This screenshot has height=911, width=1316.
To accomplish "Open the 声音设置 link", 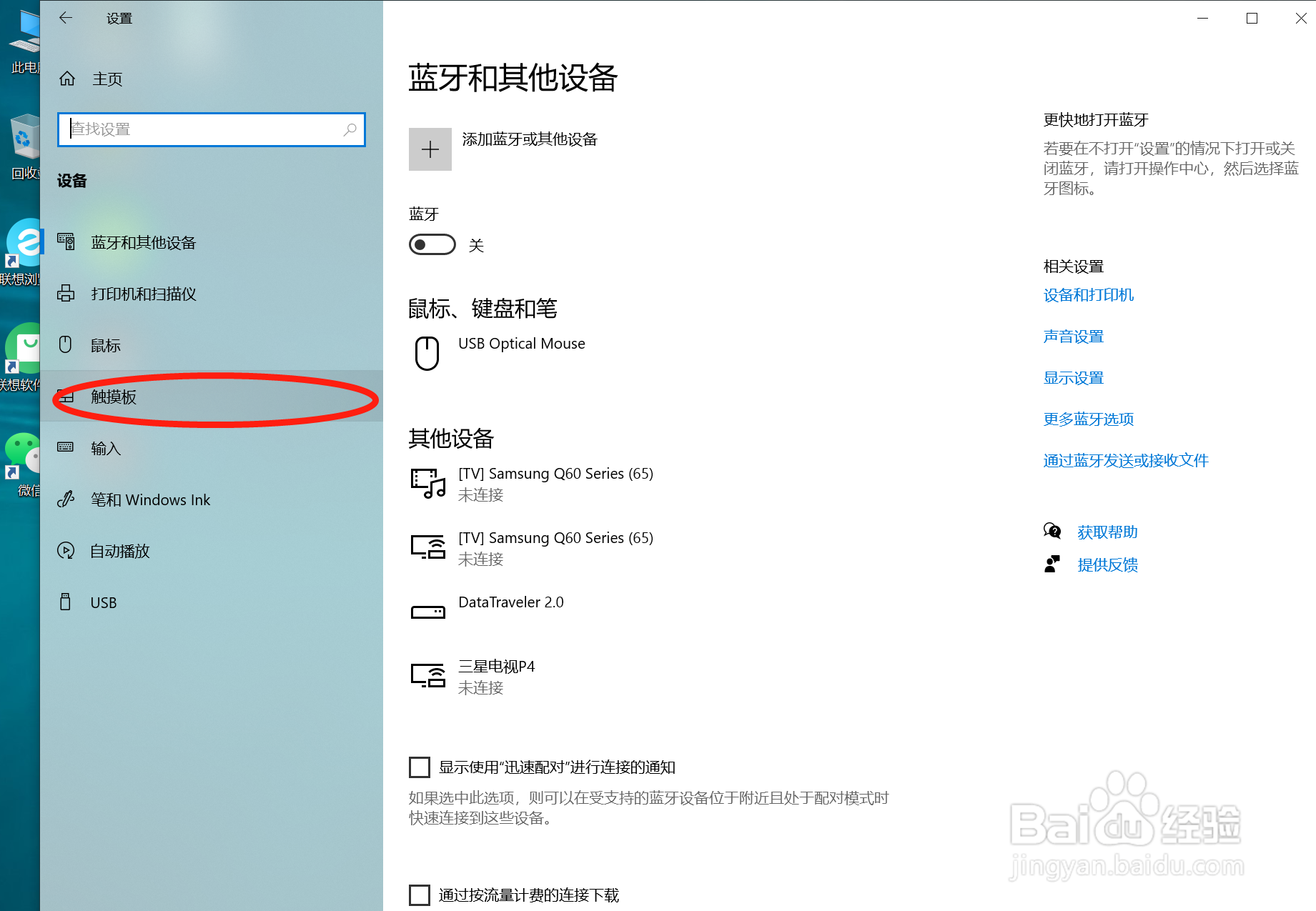I will [1073, 336].
